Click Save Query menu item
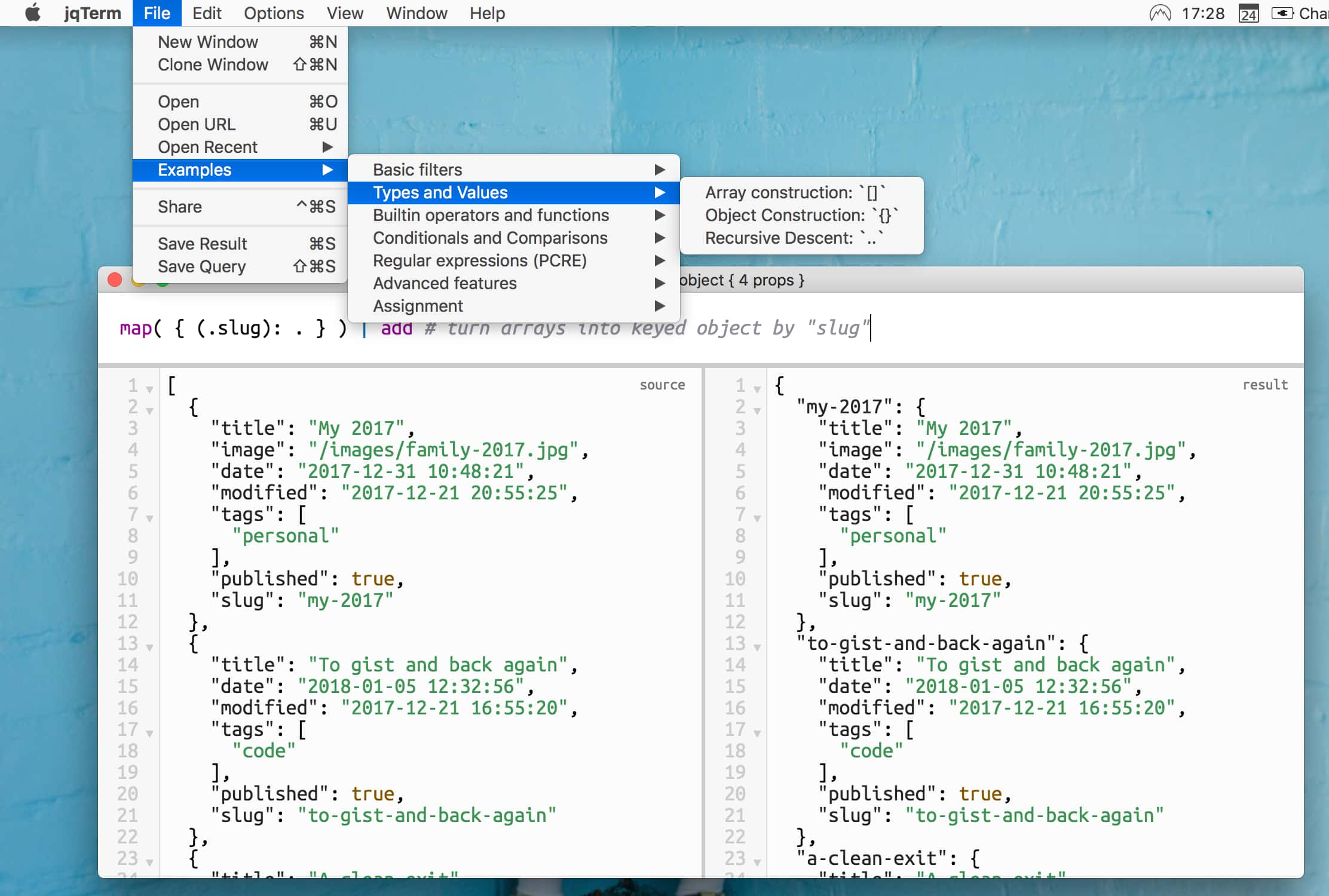Viewport: 1329px width, 896px height. pyautogui.click(x=201, y=266)
